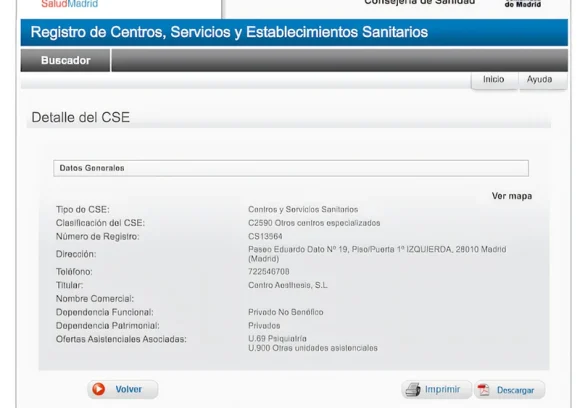This screenshot has height=408, width=580.
Task: Click Privado No Benéfico value
Action: pos(286,312)
